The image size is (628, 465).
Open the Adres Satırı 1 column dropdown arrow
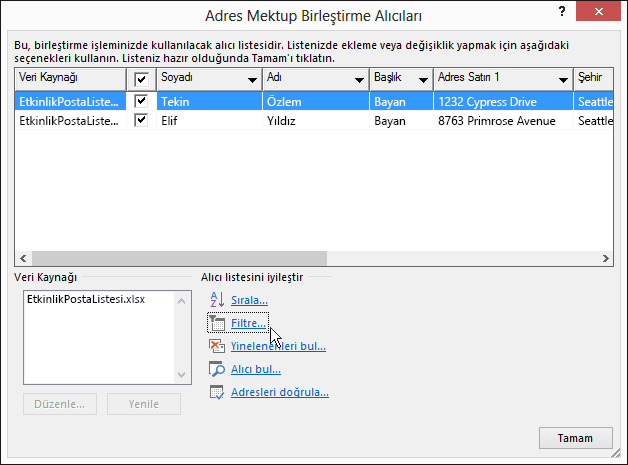pyautogui.click(x=564, y=80)
